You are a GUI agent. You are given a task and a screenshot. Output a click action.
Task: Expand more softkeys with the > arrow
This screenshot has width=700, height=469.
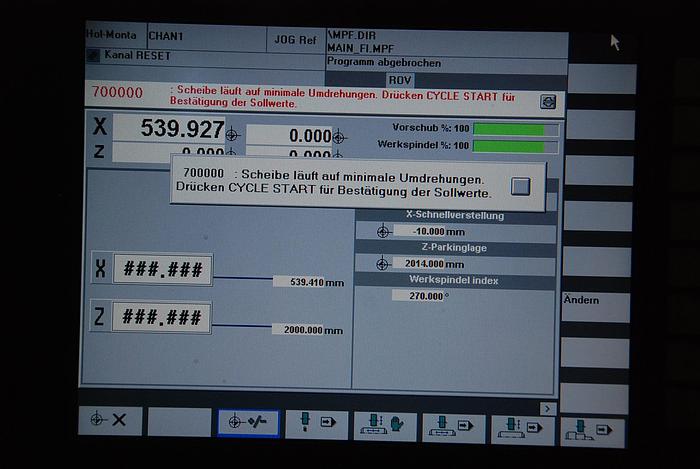(547, 408)
